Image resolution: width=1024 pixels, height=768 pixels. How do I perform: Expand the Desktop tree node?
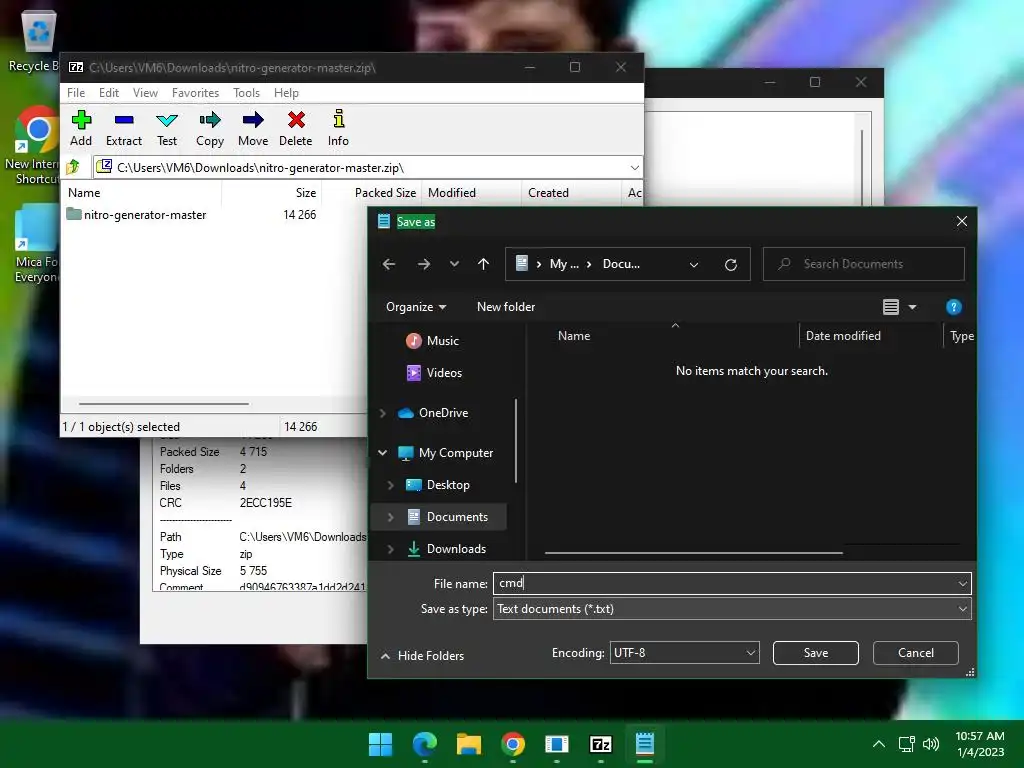[x=391, y=485]
